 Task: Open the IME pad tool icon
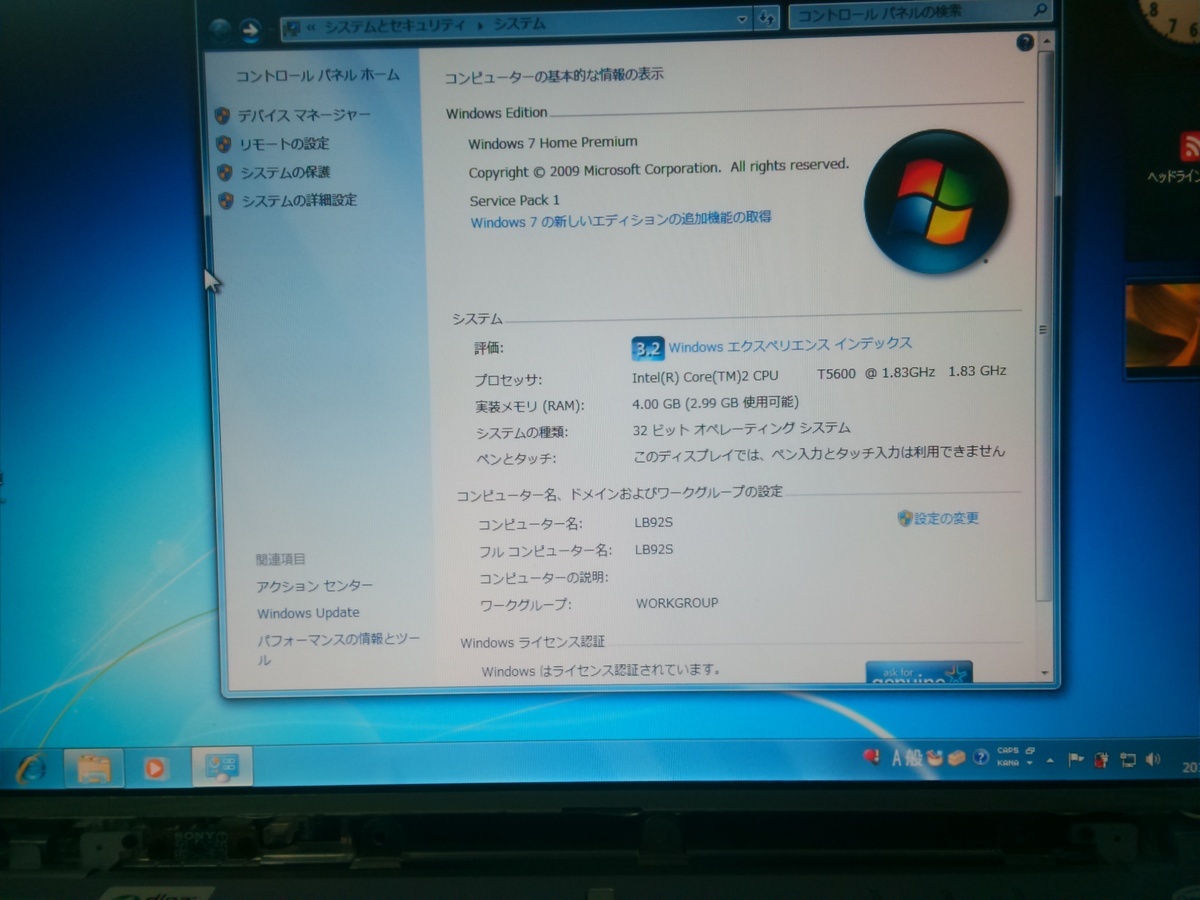tap(935, 758)
